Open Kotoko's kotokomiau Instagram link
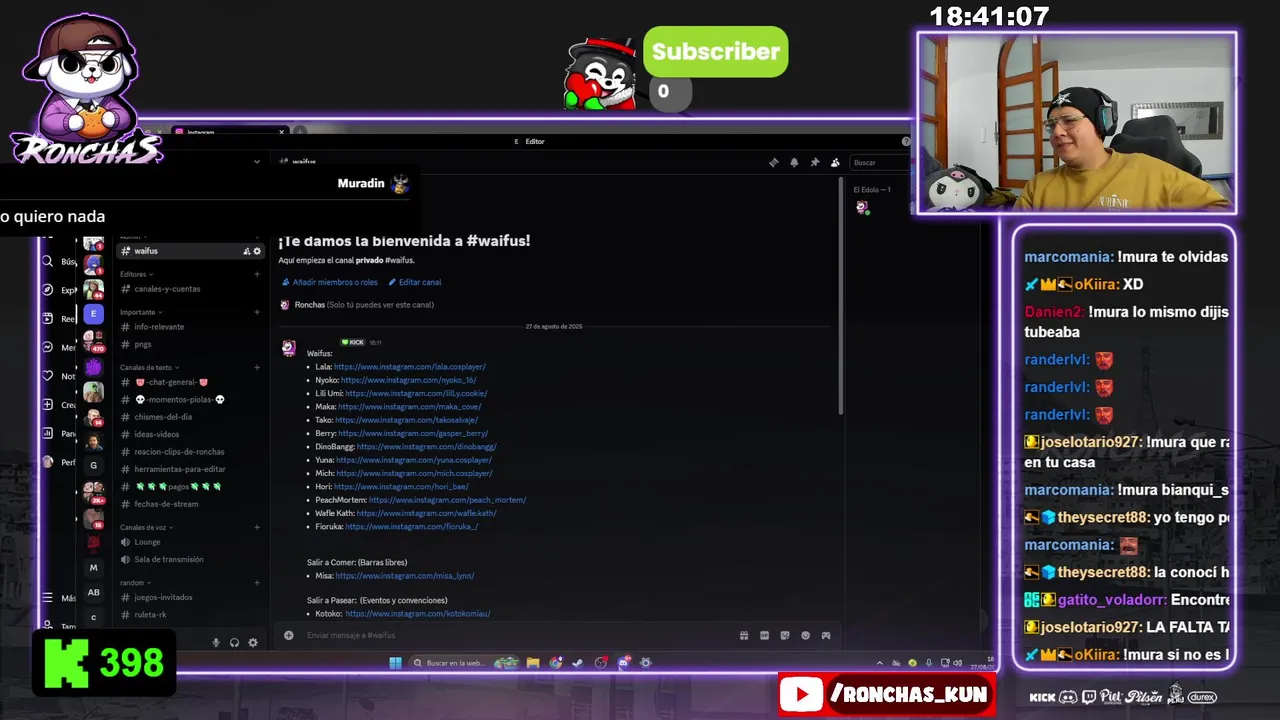 [x=417, y=614]
